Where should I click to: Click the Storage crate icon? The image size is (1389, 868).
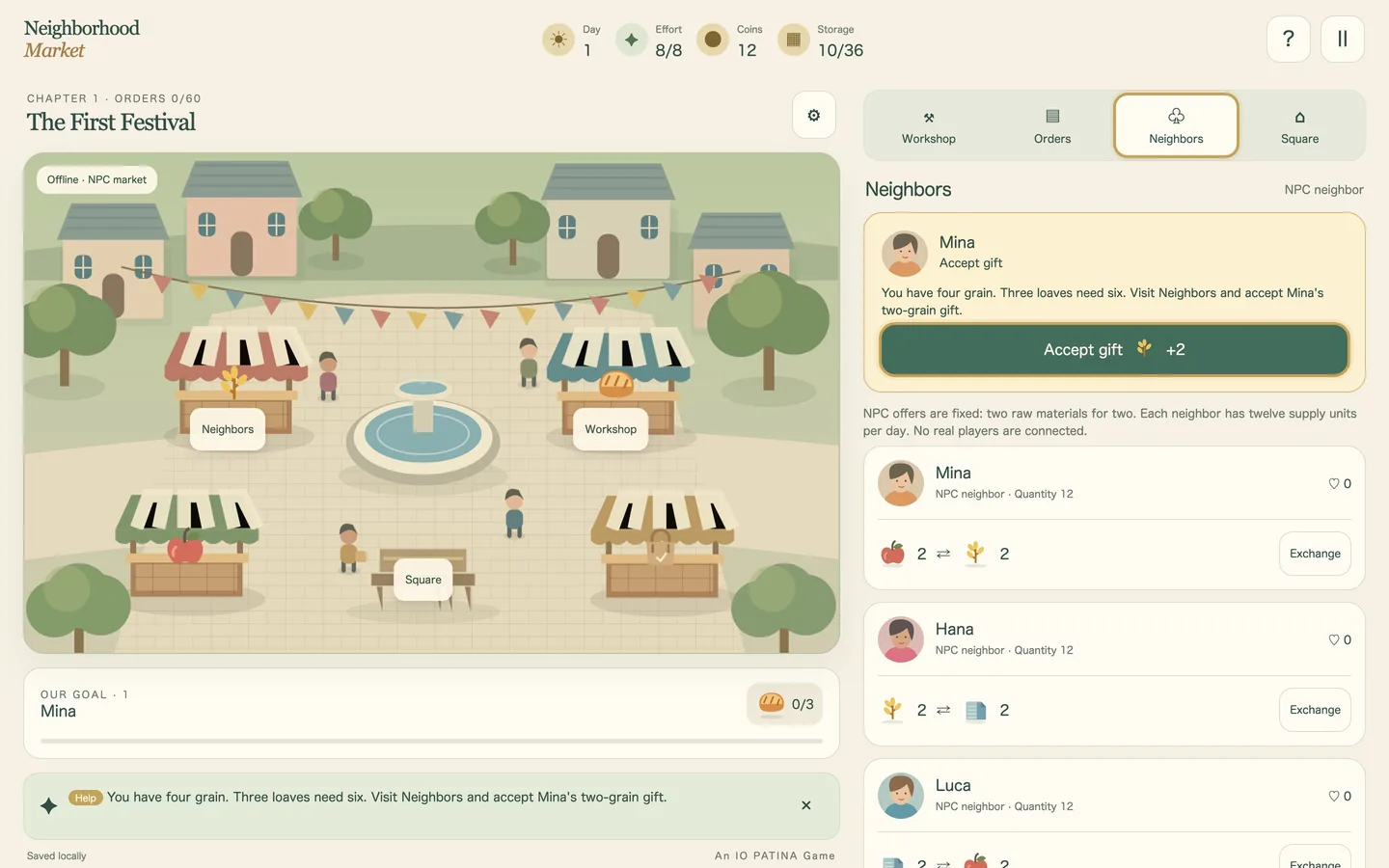coord(793,40)
